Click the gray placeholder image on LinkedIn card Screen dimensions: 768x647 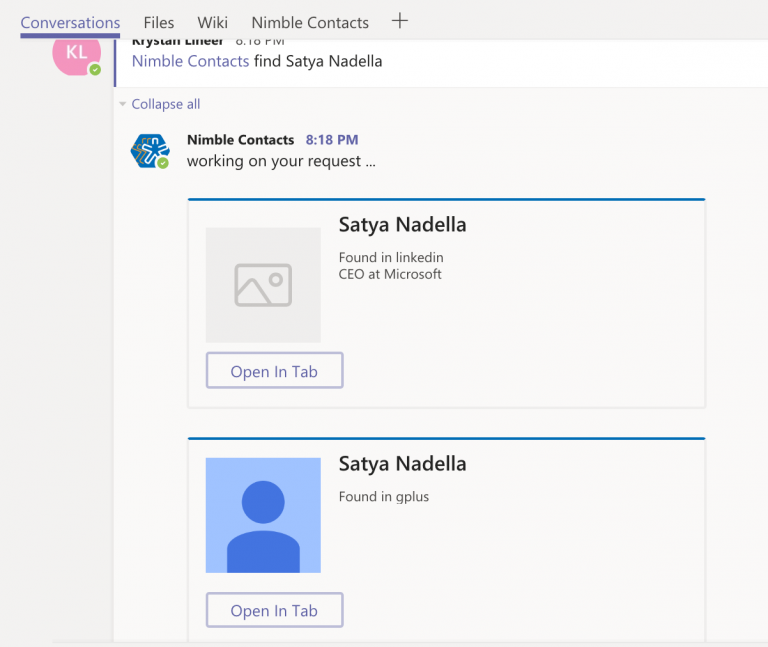[263, 285]
